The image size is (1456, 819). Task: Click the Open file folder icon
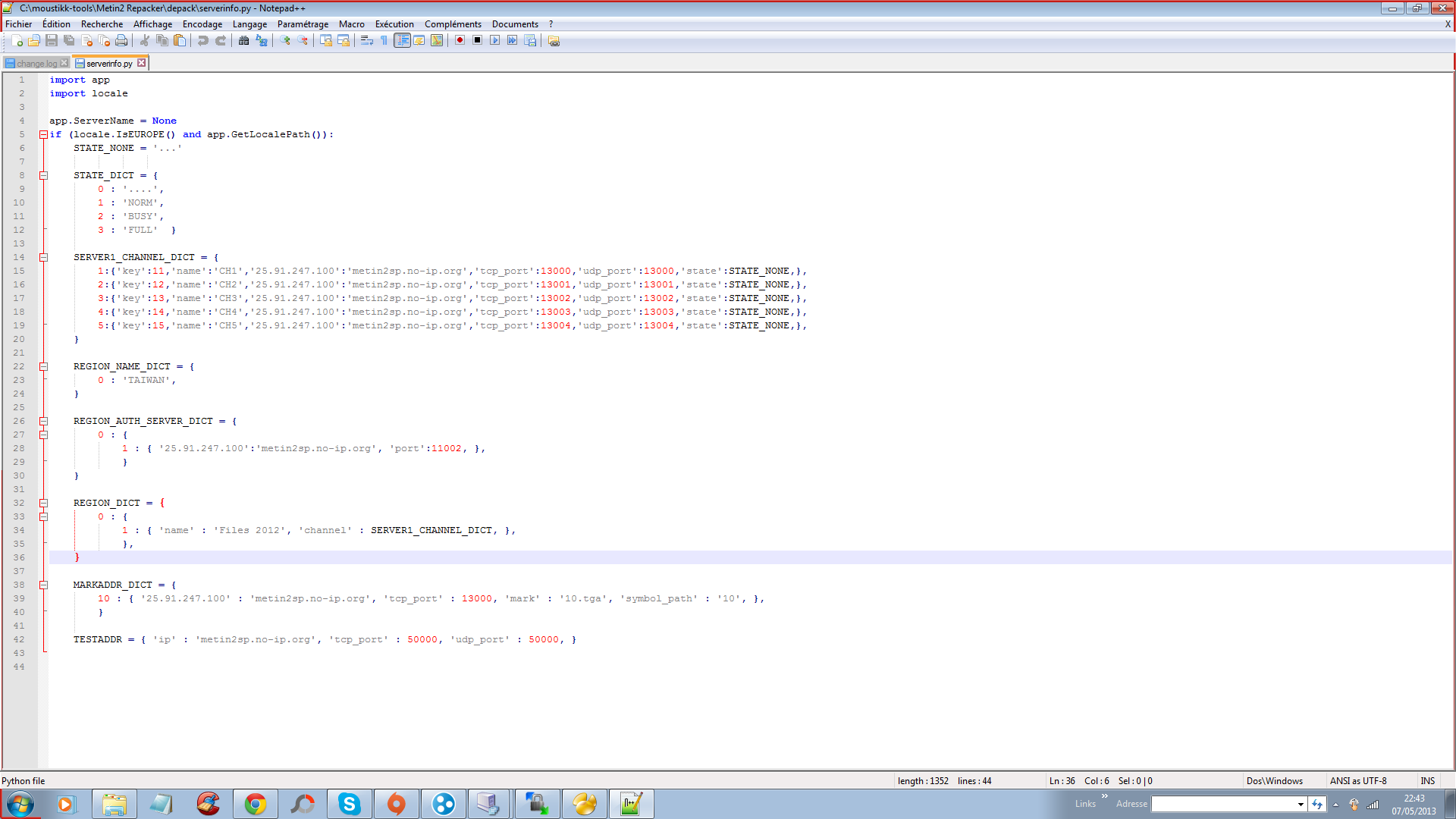[34, 41]
